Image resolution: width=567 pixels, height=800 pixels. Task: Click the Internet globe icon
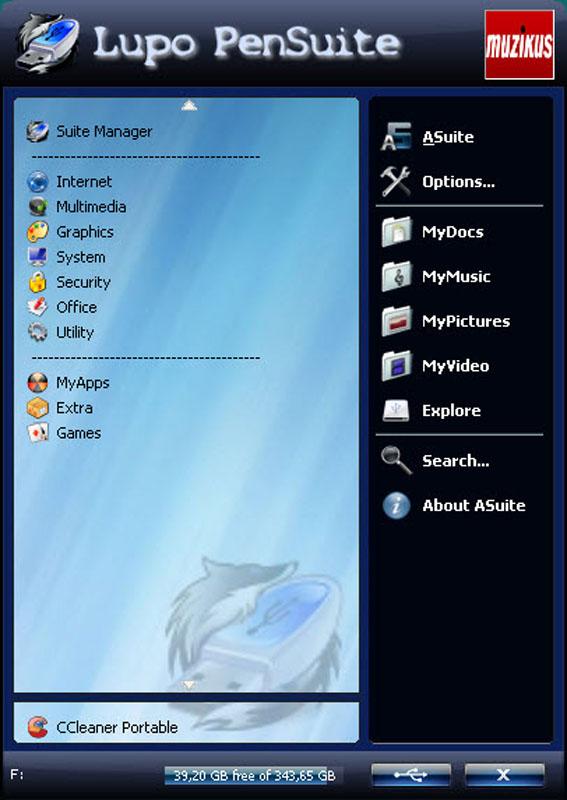[x=38, y=182]
